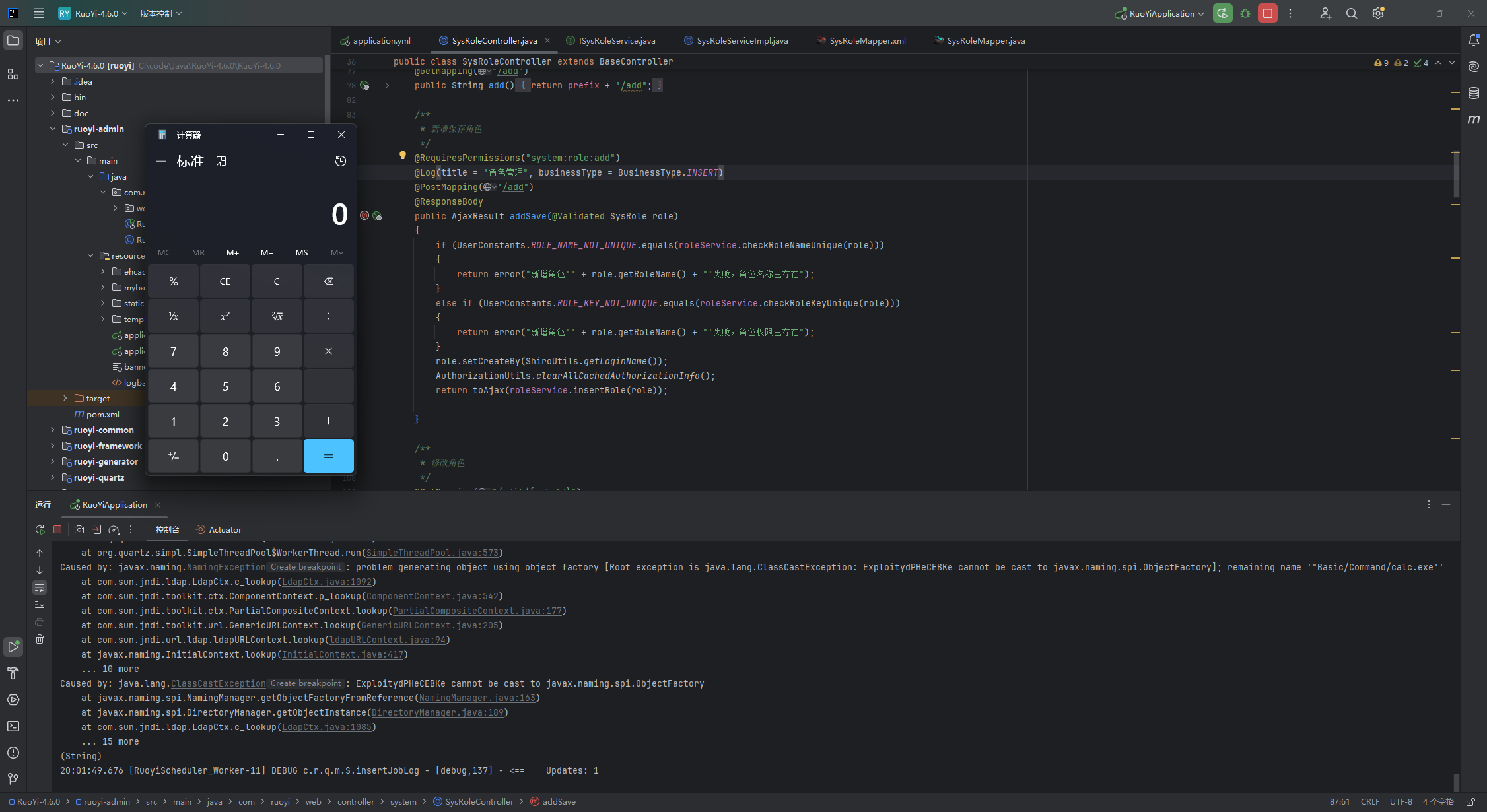This screenshot has height=812, width=1487.
Task: Expand the ruoyi-common module
Action: [53, 430]
